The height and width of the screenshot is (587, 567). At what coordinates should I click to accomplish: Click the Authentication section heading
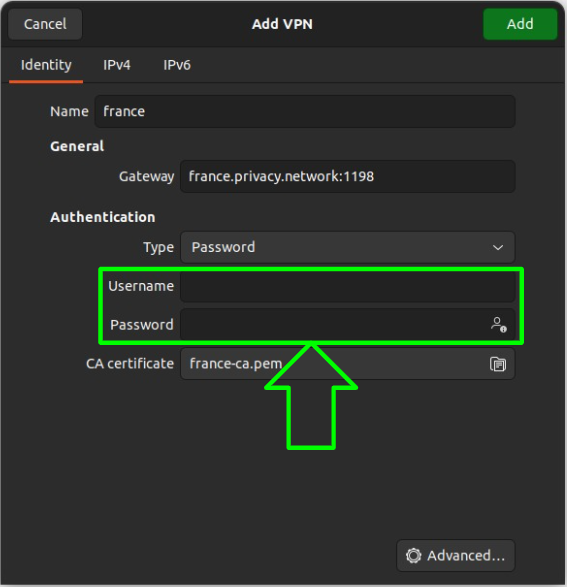[103, 217]
